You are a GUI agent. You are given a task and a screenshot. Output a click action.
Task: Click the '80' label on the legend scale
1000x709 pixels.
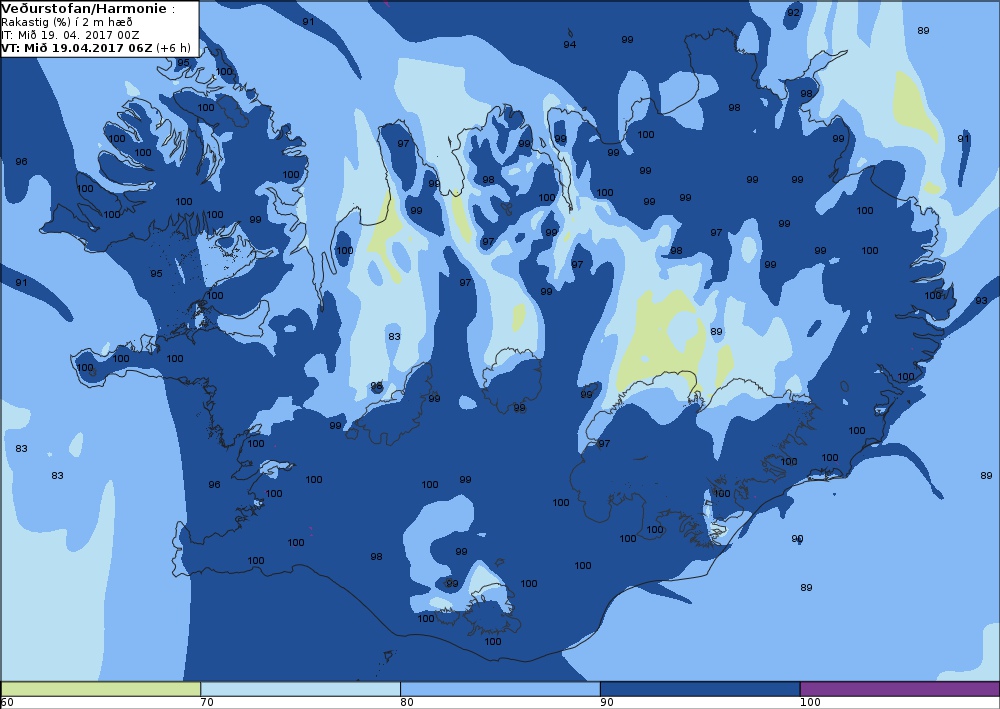(407, 703)
